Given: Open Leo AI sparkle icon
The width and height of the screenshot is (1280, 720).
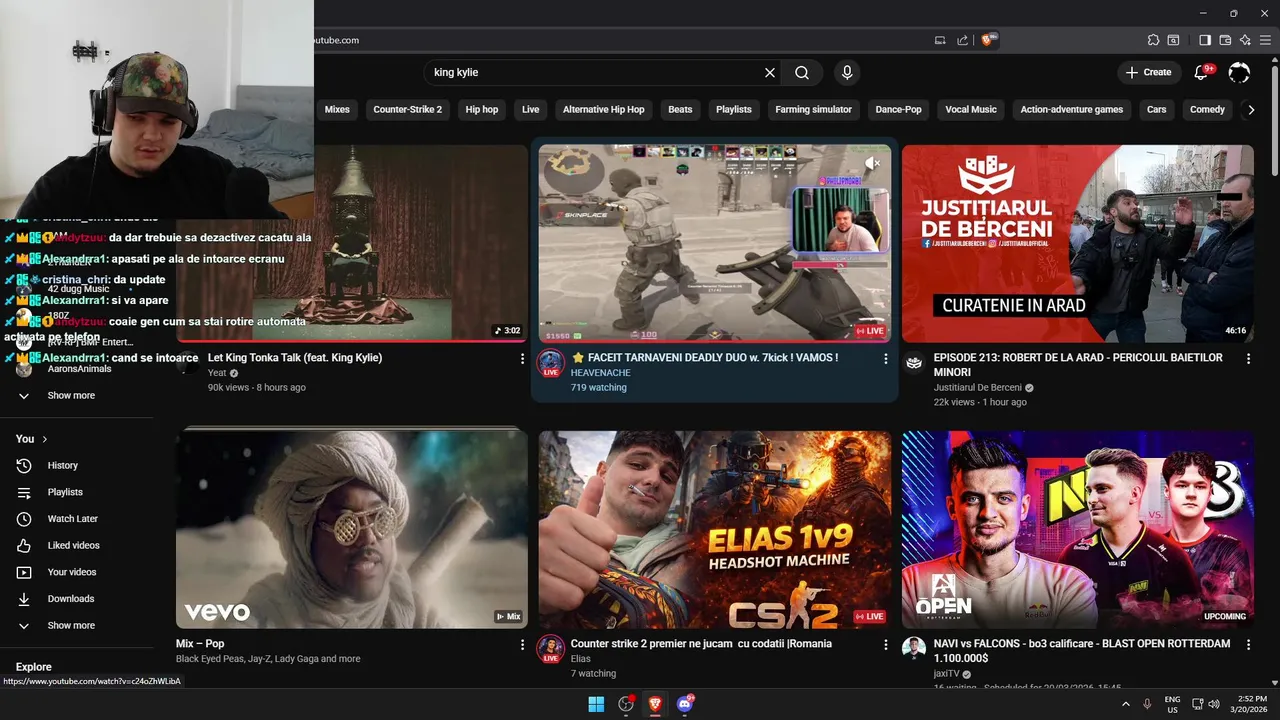Looking at the screenshot, I should coord(1245,40).
